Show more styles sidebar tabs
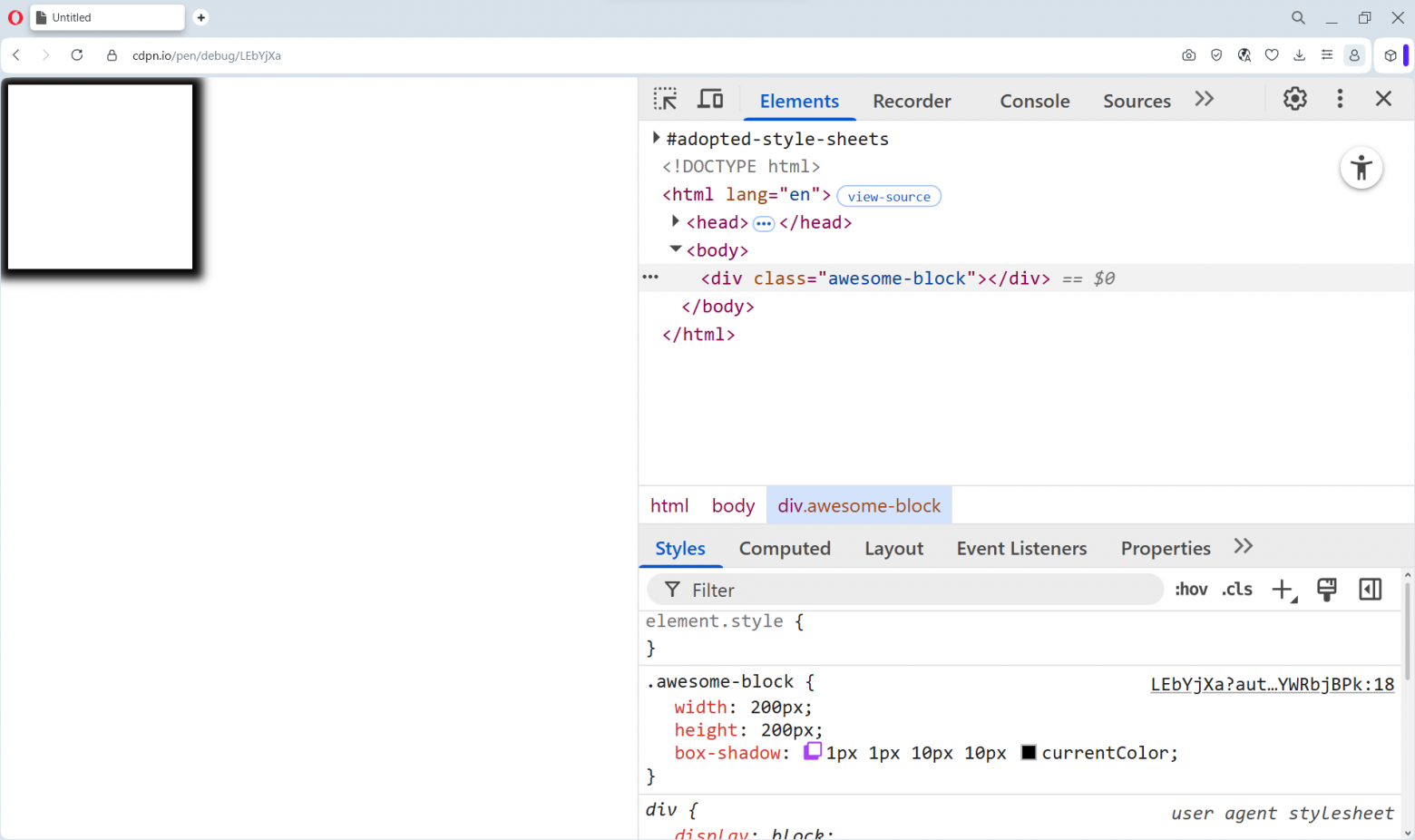This screenshot has height=840, width=1415. coord(1244,546)
